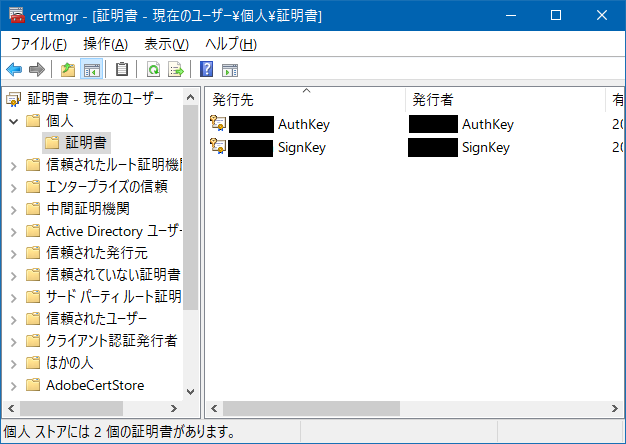This screenshot has width=626, height=444.
Task: Expand the ほかの人 node
Action: coord(14,364)
